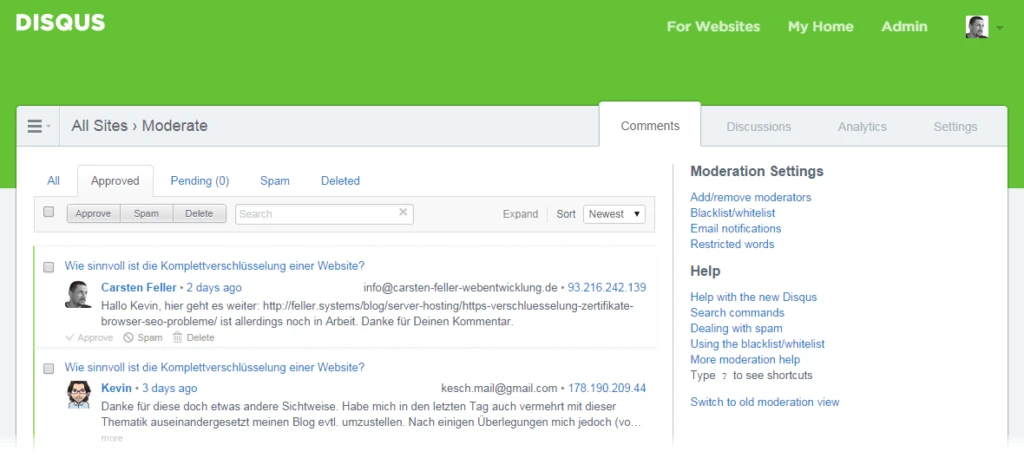Select the Approved filter tab
Screen dimensions: 1024x458
(115, 181)
